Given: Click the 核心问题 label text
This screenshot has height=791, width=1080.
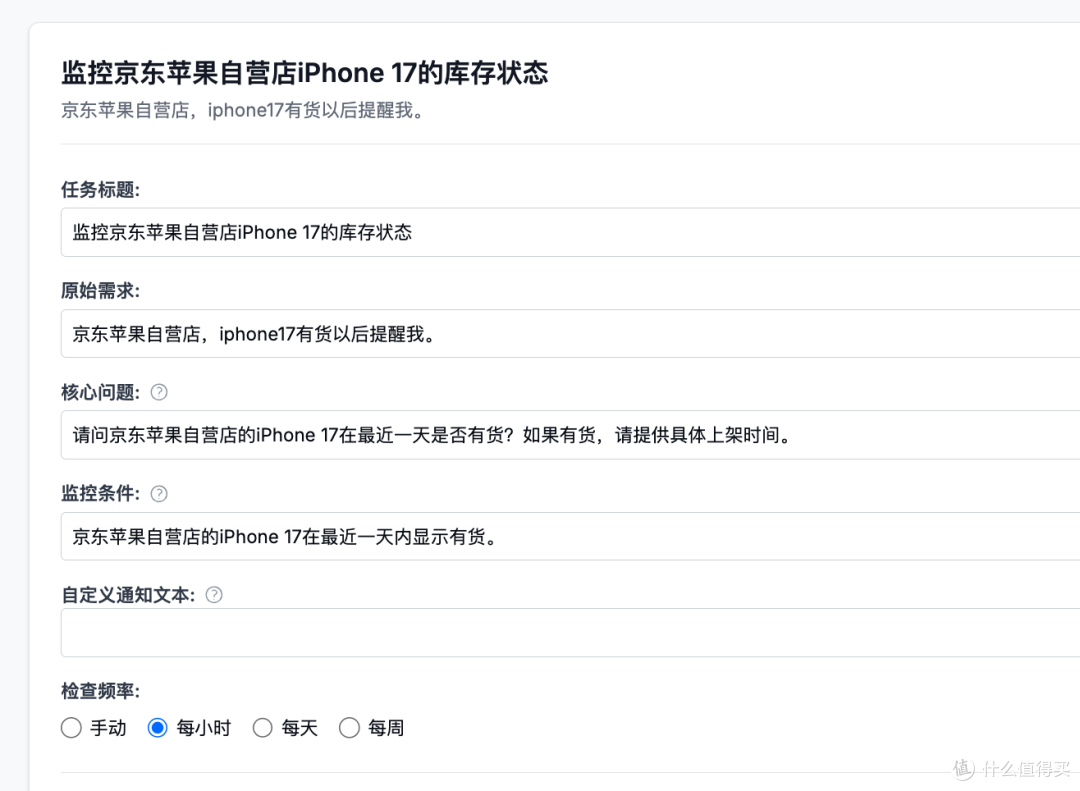Looking at the screenshot, I should pyautogui.click(x=100, y=392).
